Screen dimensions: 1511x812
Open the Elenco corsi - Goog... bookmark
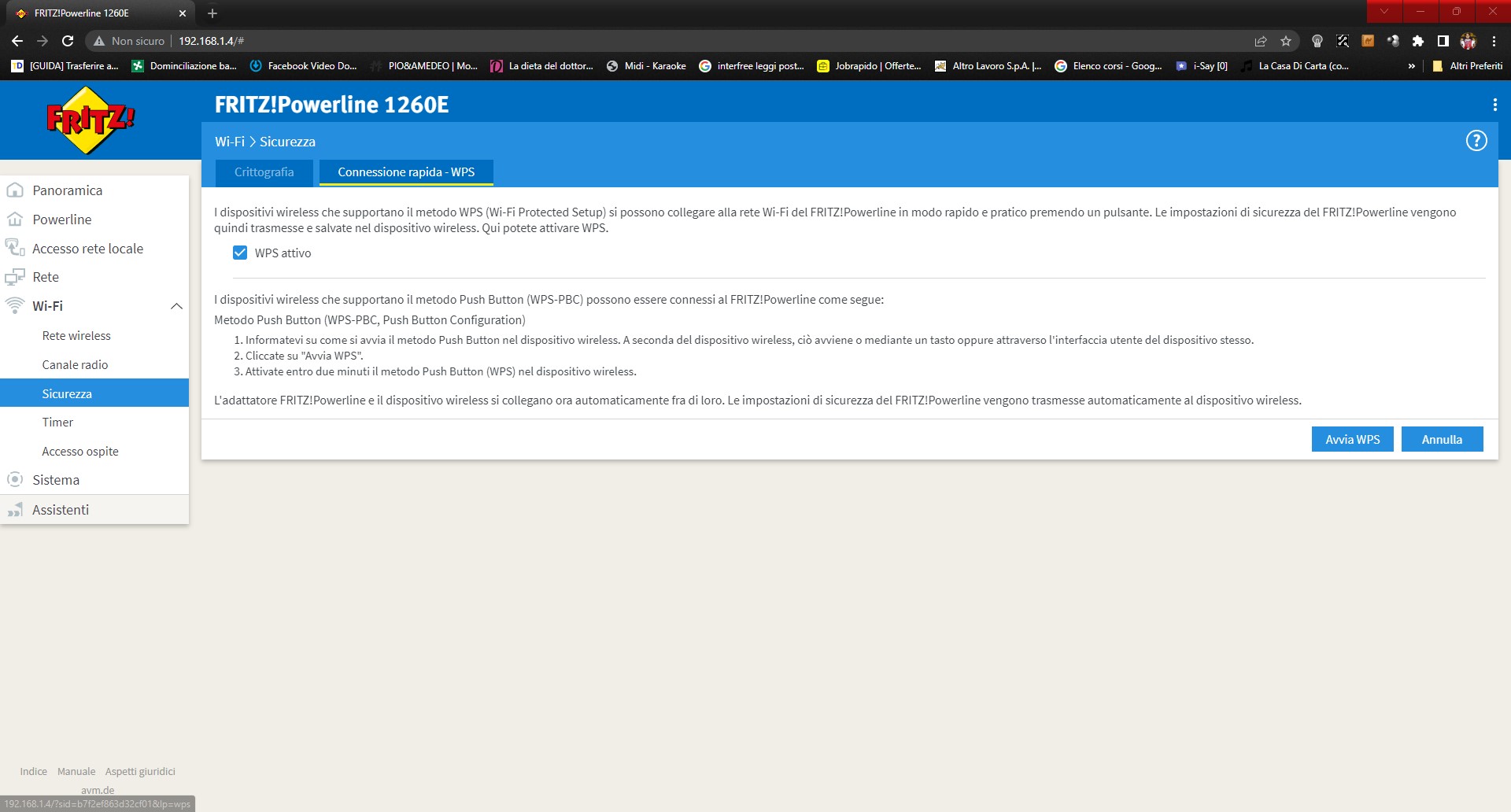click(x=1108, y=66)
